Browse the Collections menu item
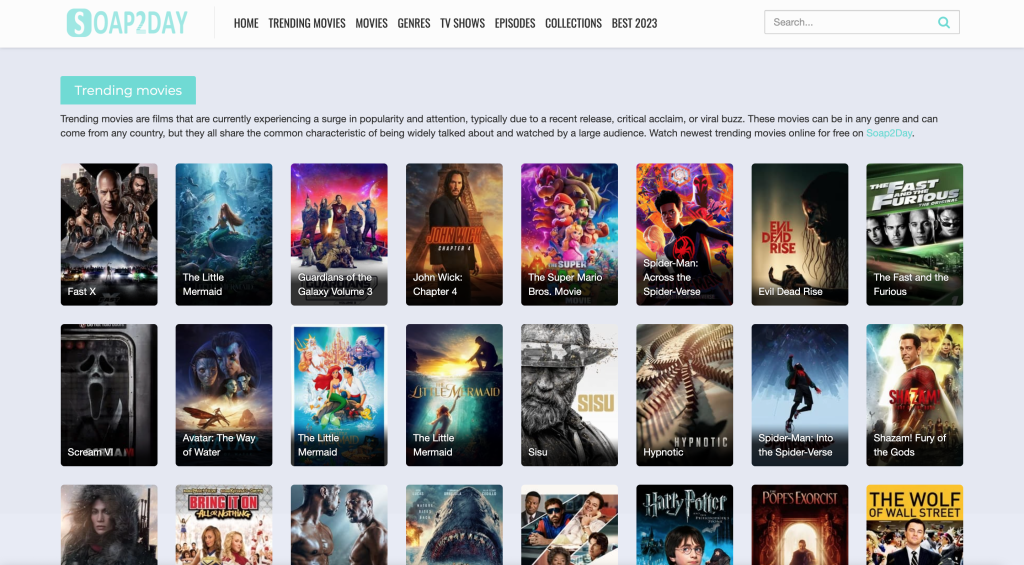This screenshot has width=1024, height=565. (x=573, y=23)
